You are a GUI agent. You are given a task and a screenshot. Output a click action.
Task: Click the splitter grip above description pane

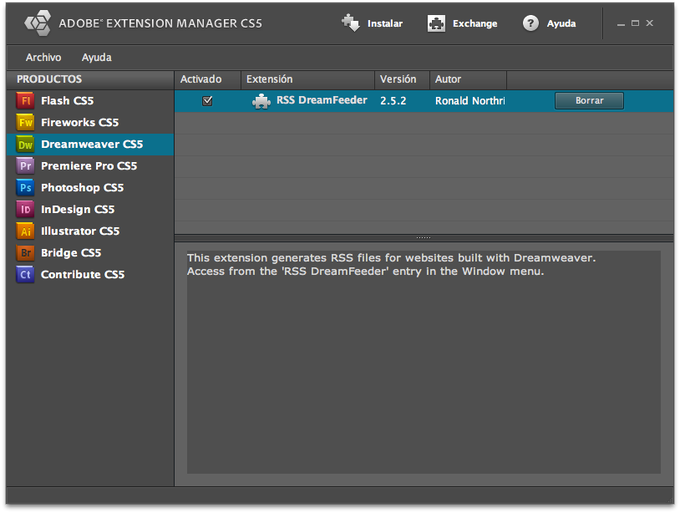pyautogui.click(x=423, y=238)
